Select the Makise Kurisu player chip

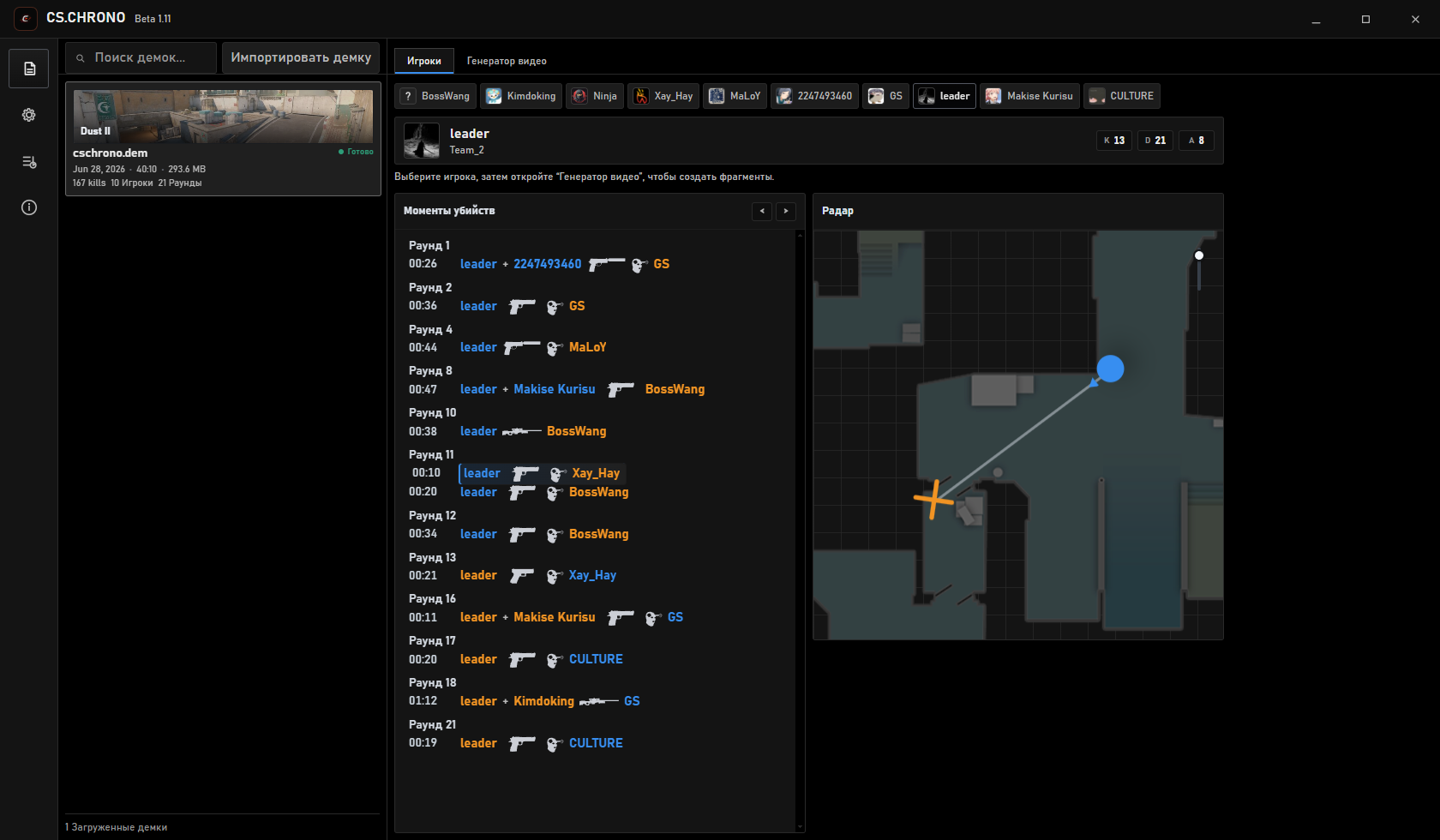pyautogui.click(x=1029, y=96)
